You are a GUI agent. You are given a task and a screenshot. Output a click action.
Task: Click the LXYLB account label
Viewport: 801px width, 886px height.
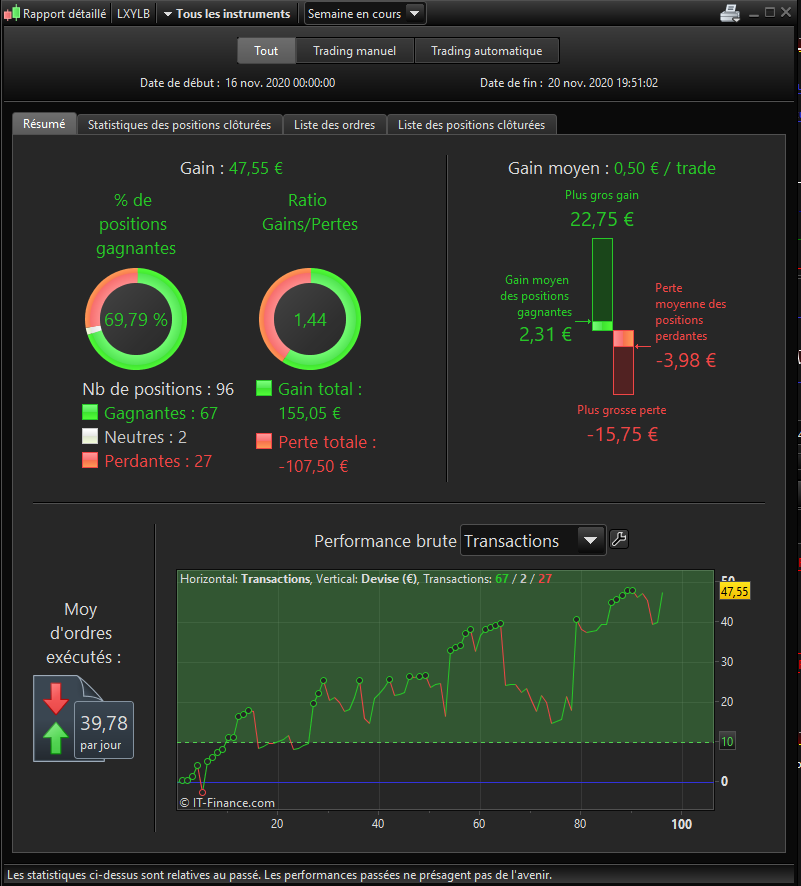133,14
